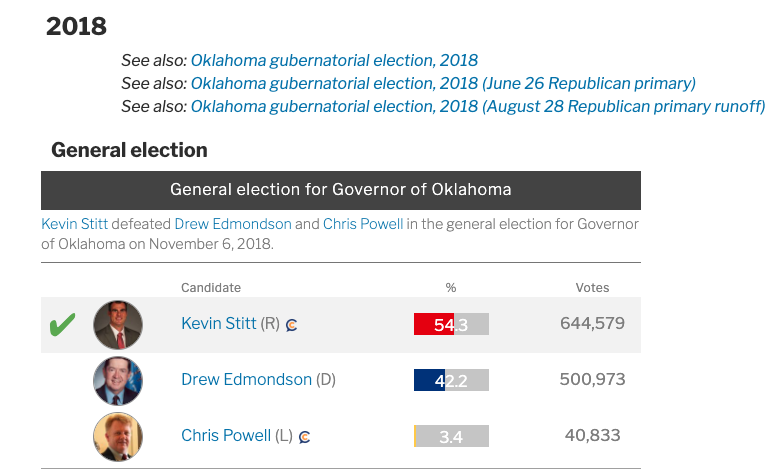Click the Candidate Connection icon beside Kevin Stitt
The image size is (774, 469).
(x=292, y=325)
